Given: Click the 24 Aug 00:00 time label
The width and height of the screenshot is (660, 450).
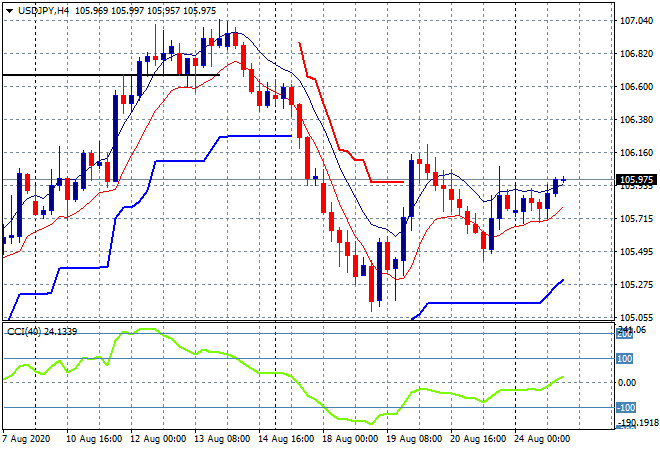Looking at the screenshot, I should [542, 439].
